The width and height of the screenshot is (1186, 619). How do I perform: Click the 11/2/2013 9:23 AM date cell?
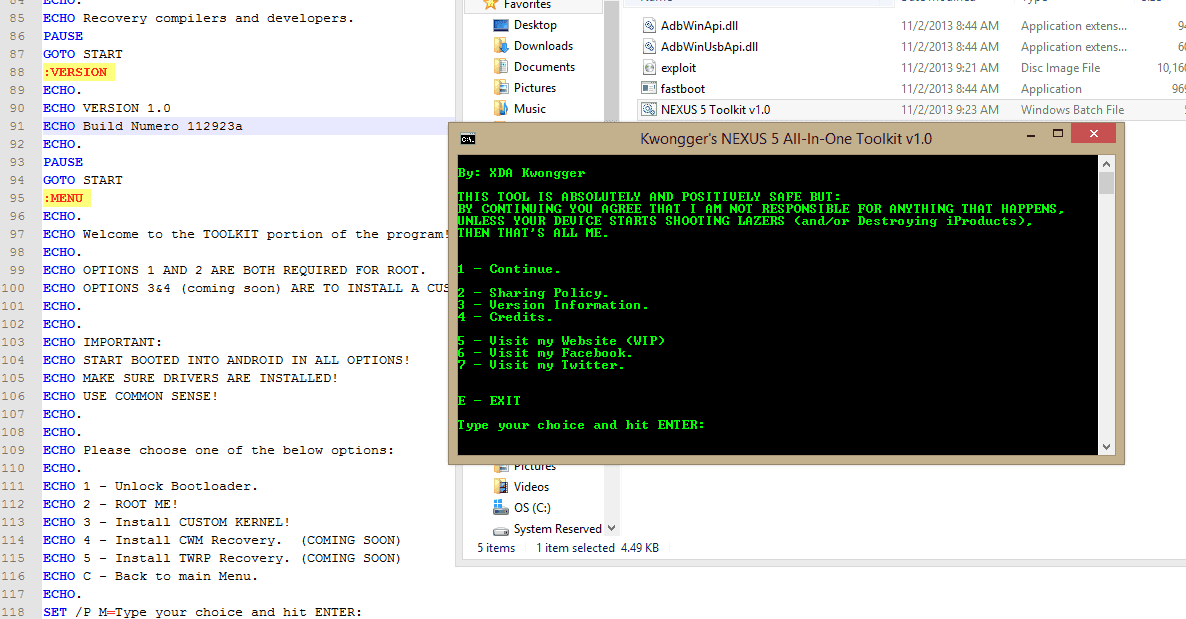tap(949, 110)
